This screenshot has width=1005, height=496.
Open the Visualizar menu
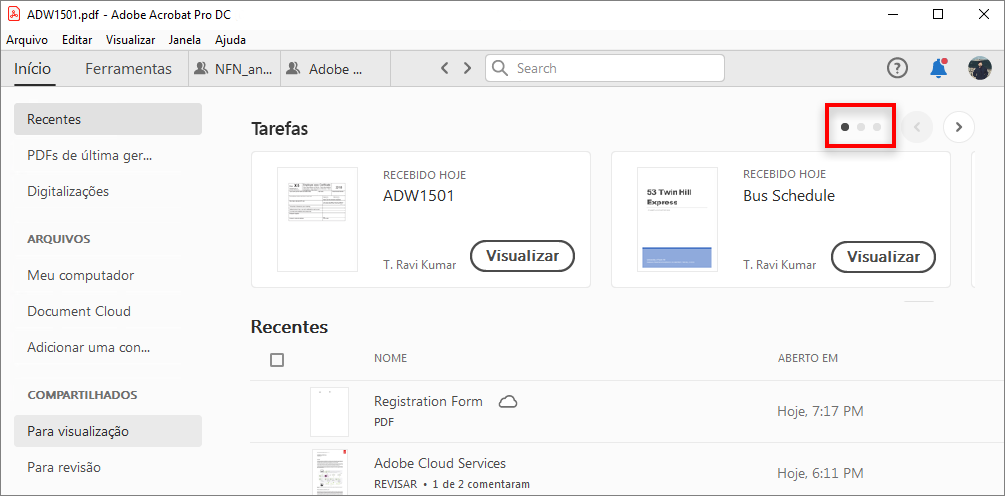[x=130, y=40]
